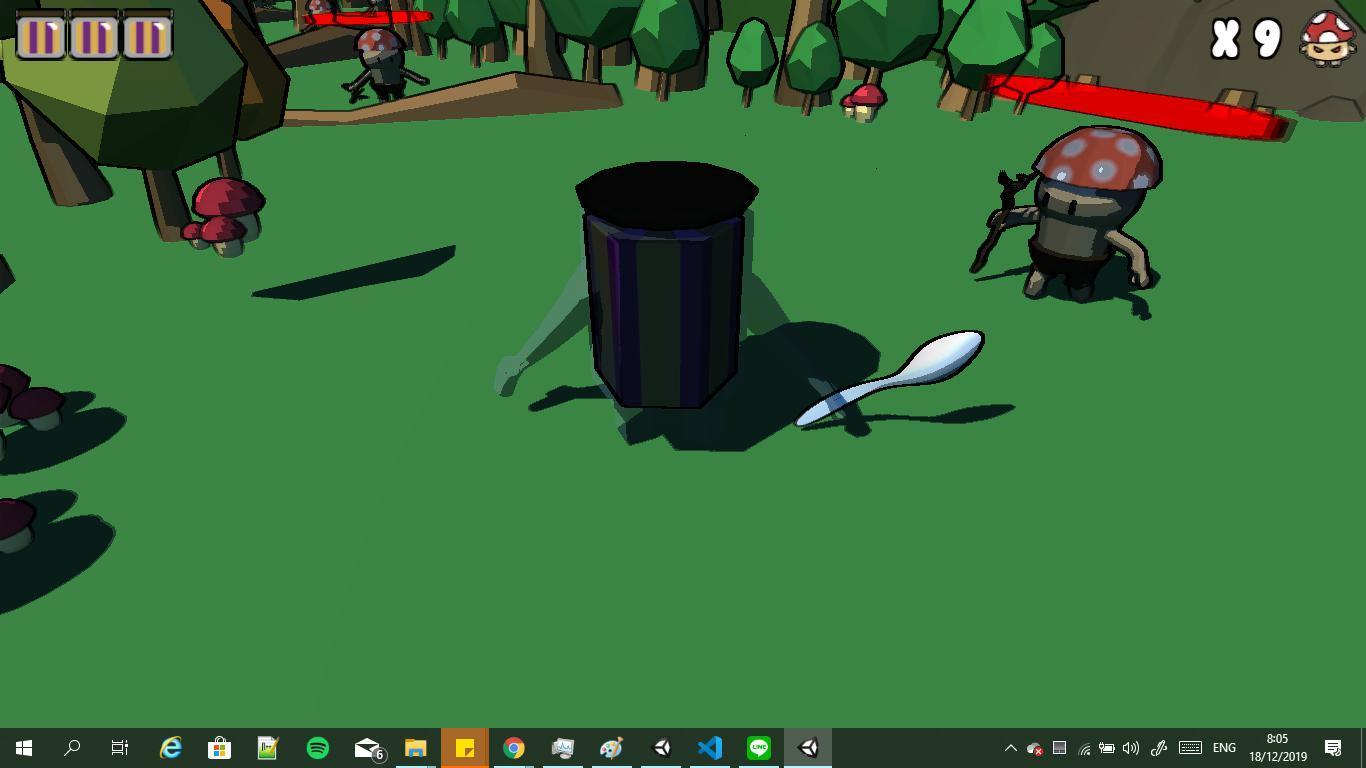
Task: Click the red health bar above the distant mushroom enemy
Action: click(x=368, y=17)
